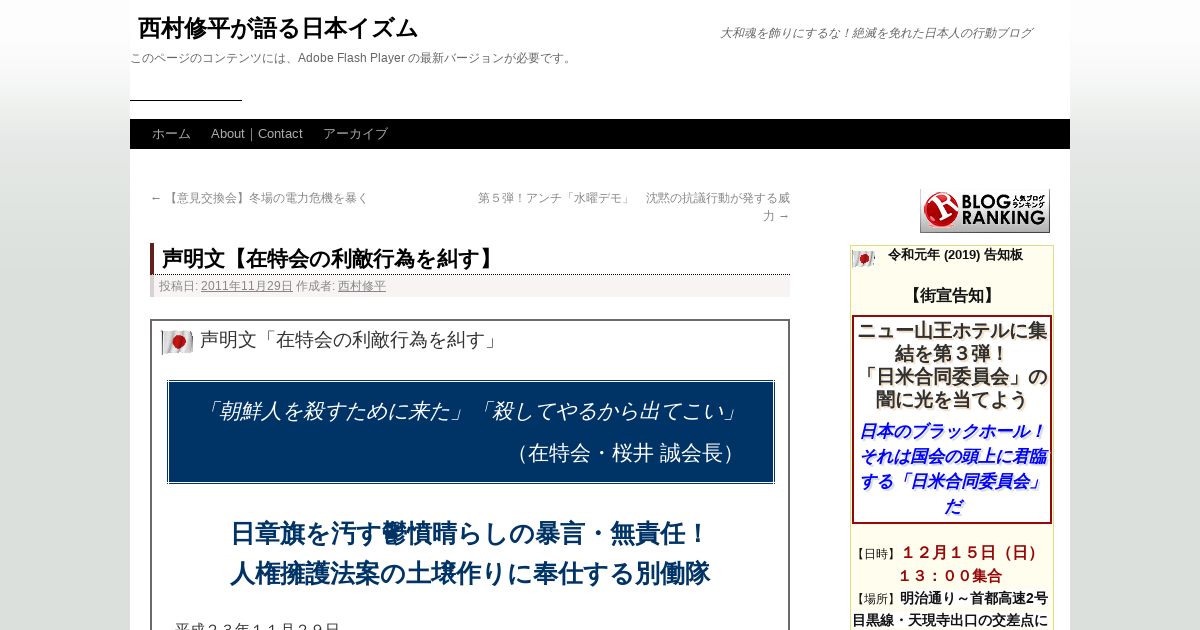This screenshot has width=1200, height=630.
Task: Click the Japanese flag icon beside 声明文
Action: click(x=177, y=342)
